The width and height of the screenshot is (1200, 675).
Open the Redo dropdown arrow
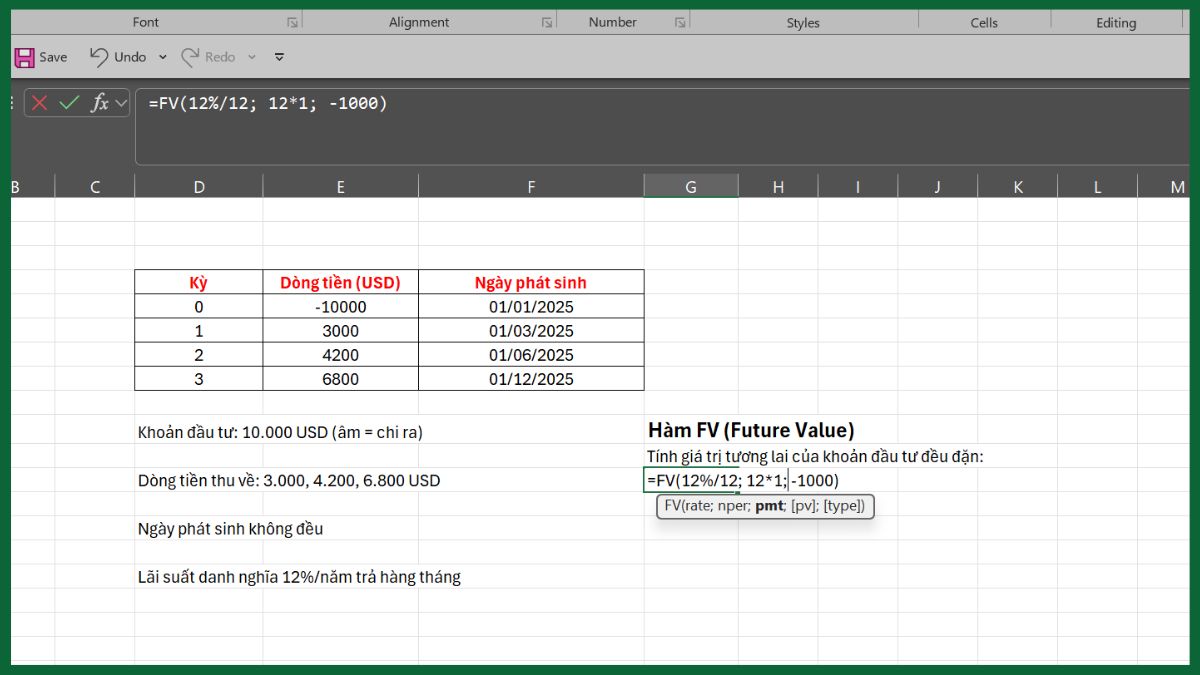pos(251,57)
